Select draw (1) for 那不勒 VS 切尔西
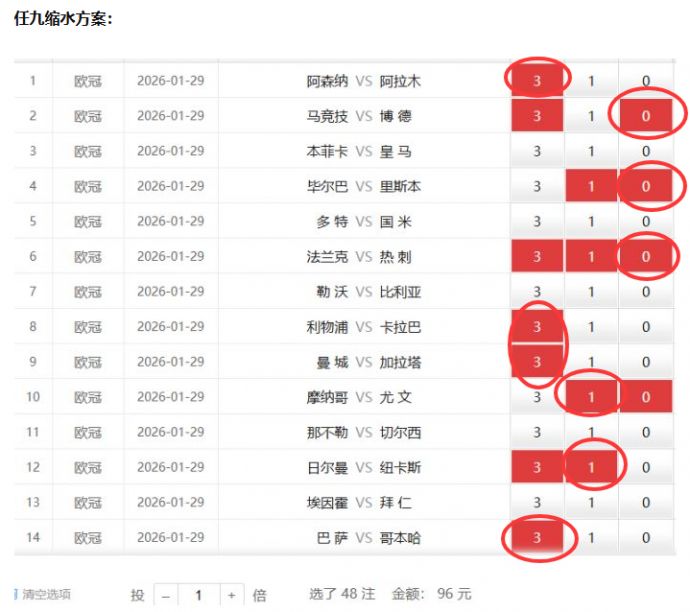Viewport: 690px width, 612px height. pos(591,432)
